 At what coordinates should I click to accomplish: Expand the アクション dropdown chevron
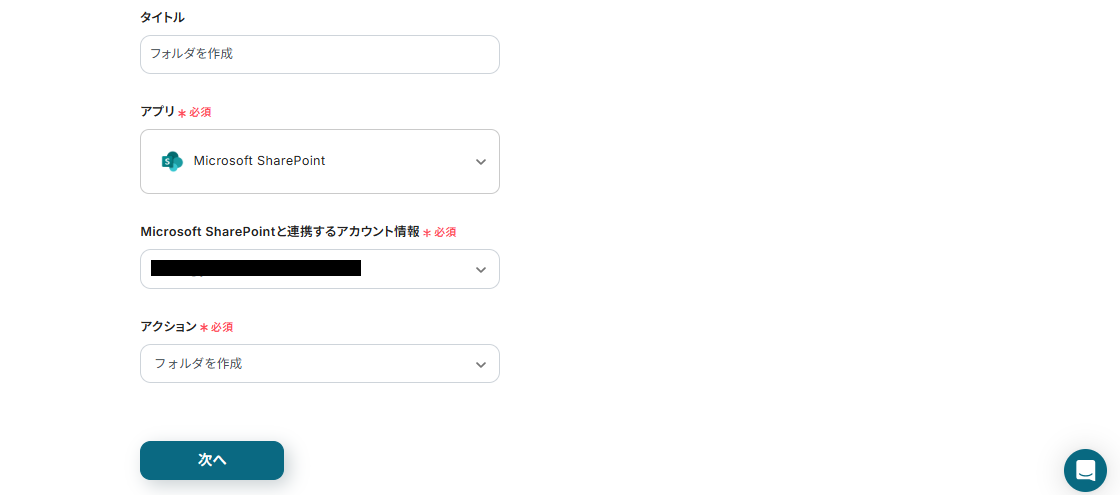coord(481,365)
